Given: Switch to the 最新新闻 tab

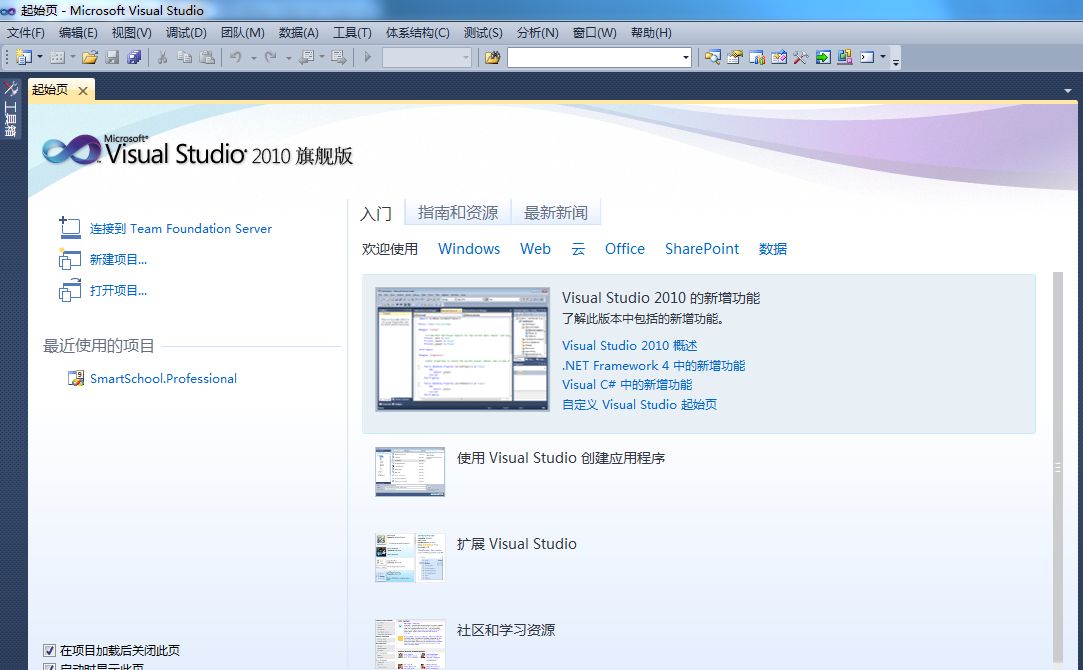Looking at the screenshot, I should click(556, 212).
